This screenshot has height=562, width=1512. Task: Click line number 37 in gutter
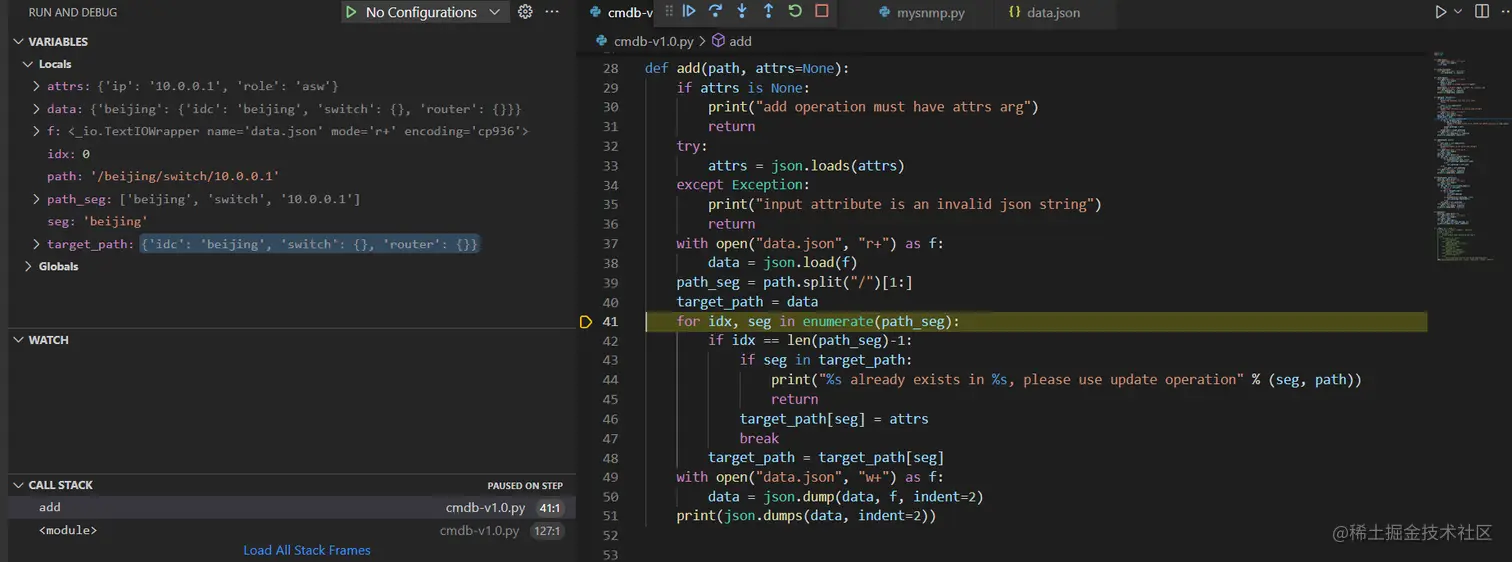[x=611, y=244]
